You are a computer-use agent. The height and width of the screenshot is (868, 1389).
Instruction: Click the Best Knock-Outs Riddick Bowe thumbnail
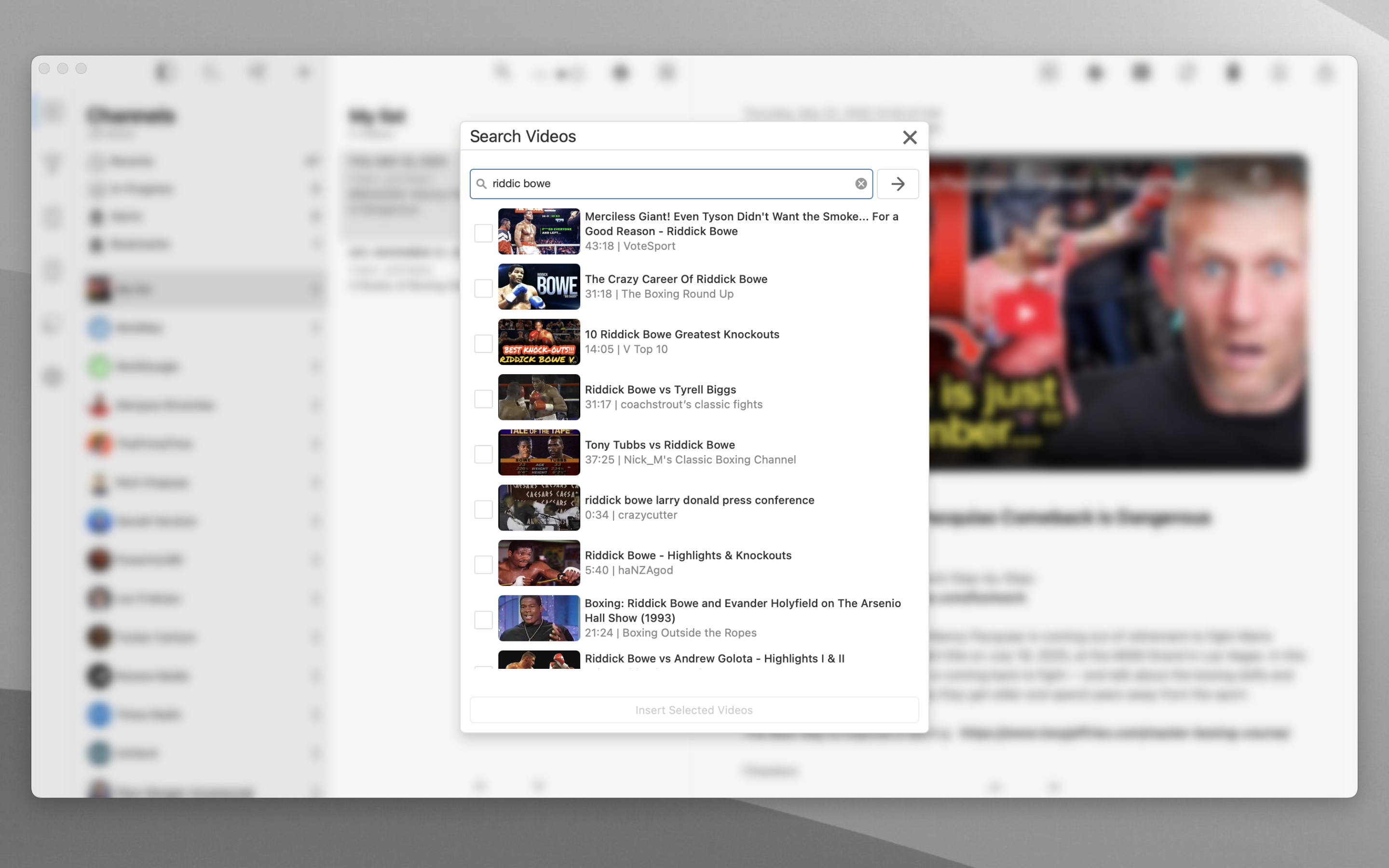538,341
